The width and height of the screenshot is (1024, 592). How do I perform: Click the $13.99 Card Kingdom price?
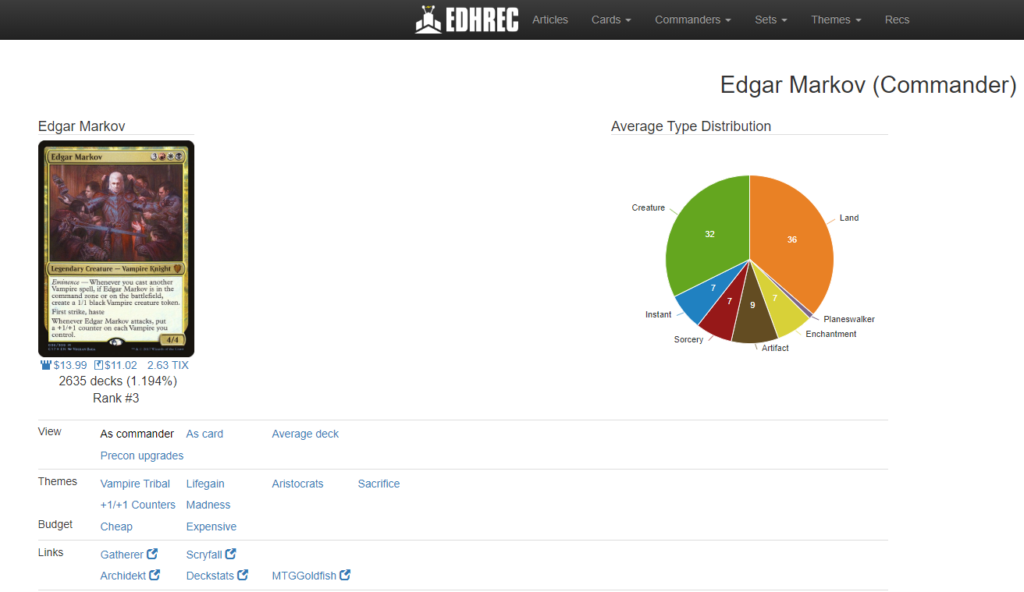tap(70, 365)
